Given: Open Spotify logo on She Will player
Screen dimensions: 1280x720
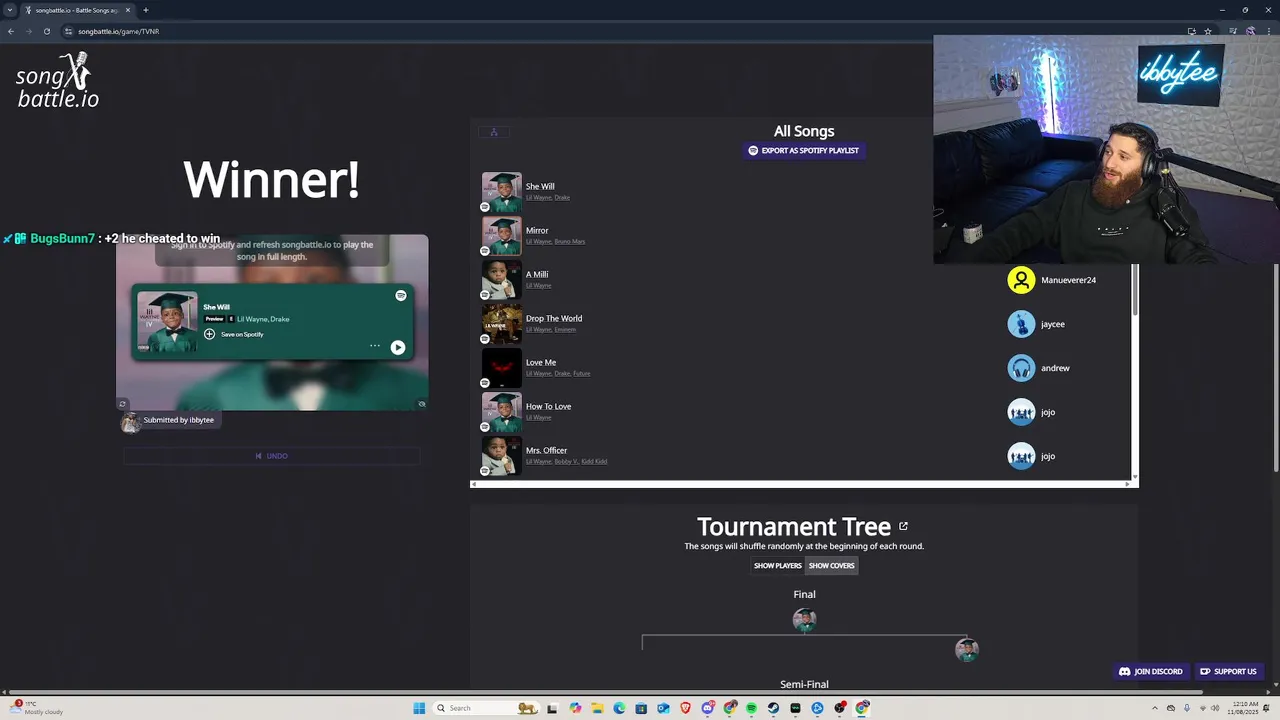Looking at the screenshot, I should [401, 296].
